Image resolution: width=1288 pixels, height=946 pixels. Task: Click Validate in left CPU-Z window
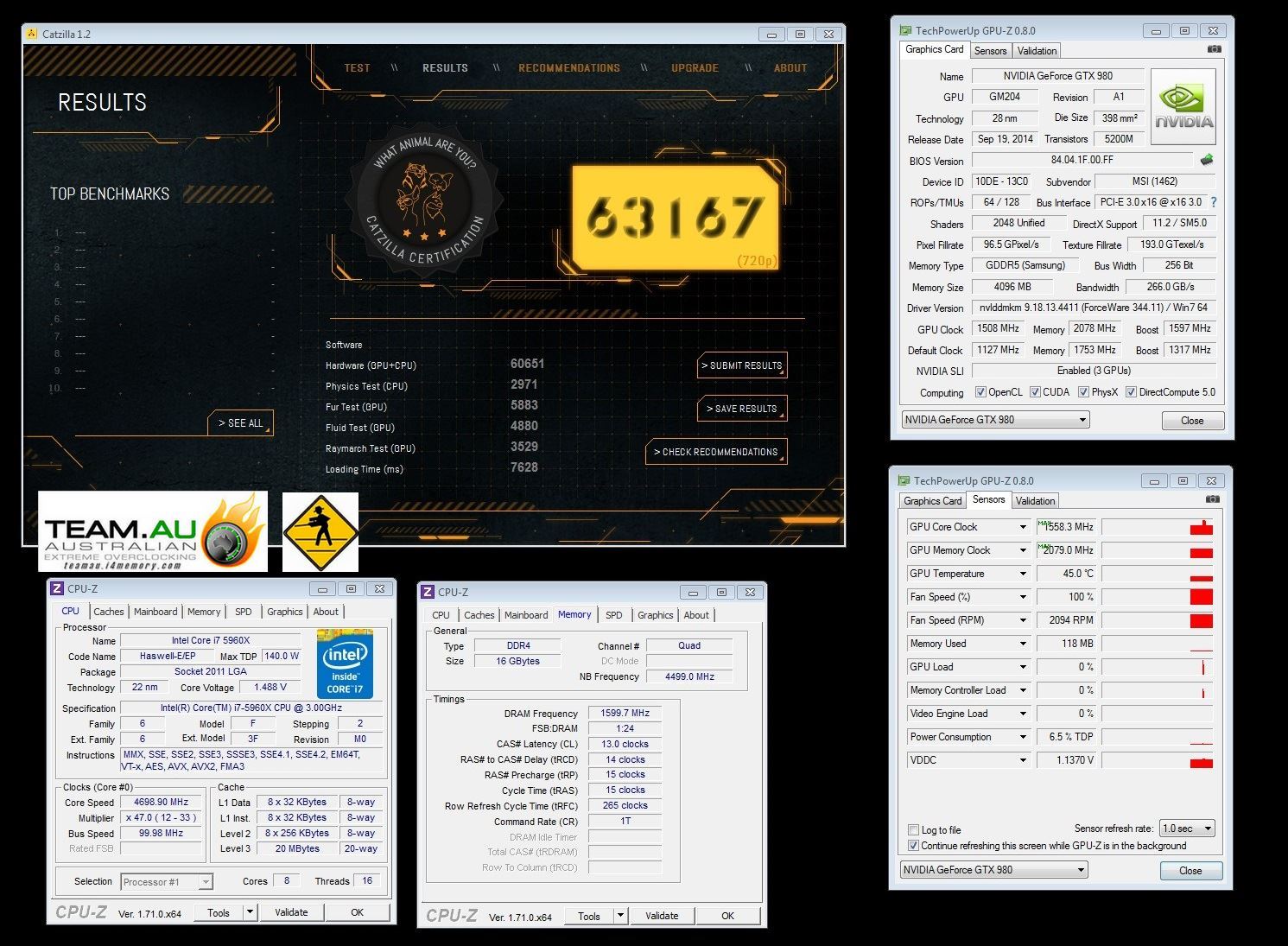pyautogui.click(x=291, y=912)
